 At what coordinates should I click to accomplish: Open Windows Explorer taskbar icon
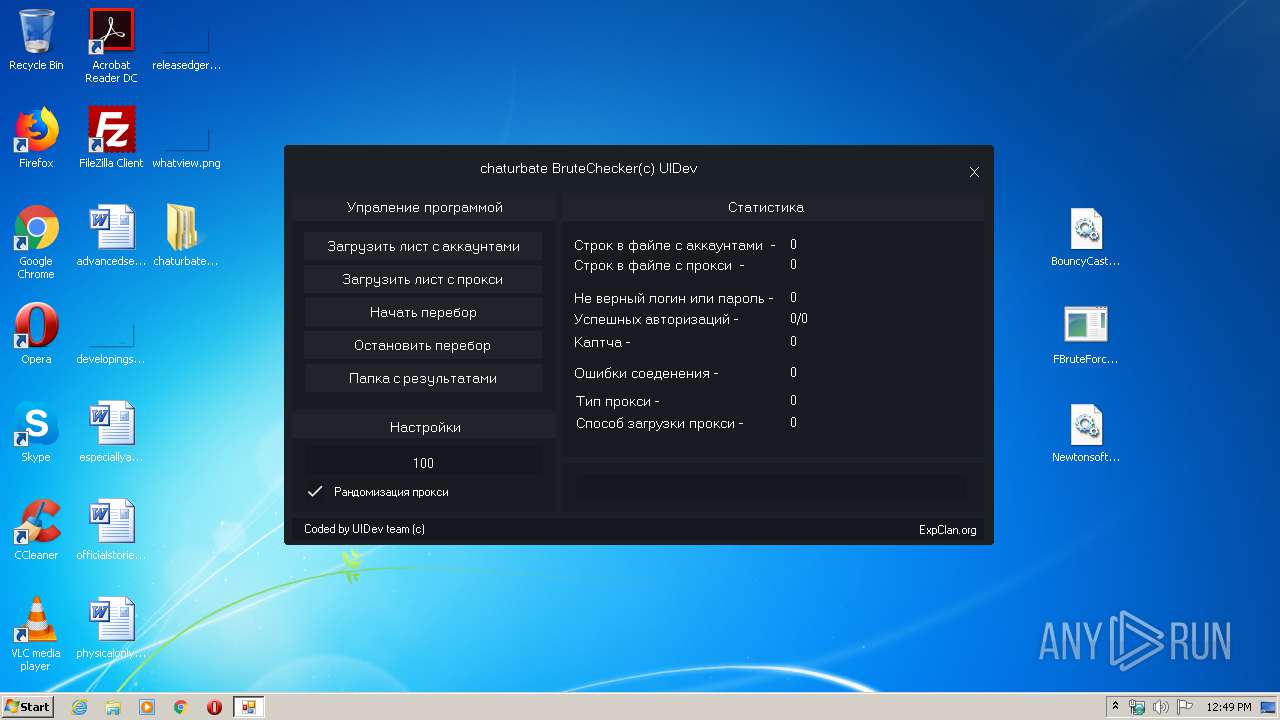pyautogui.click(x=113, y=707)
